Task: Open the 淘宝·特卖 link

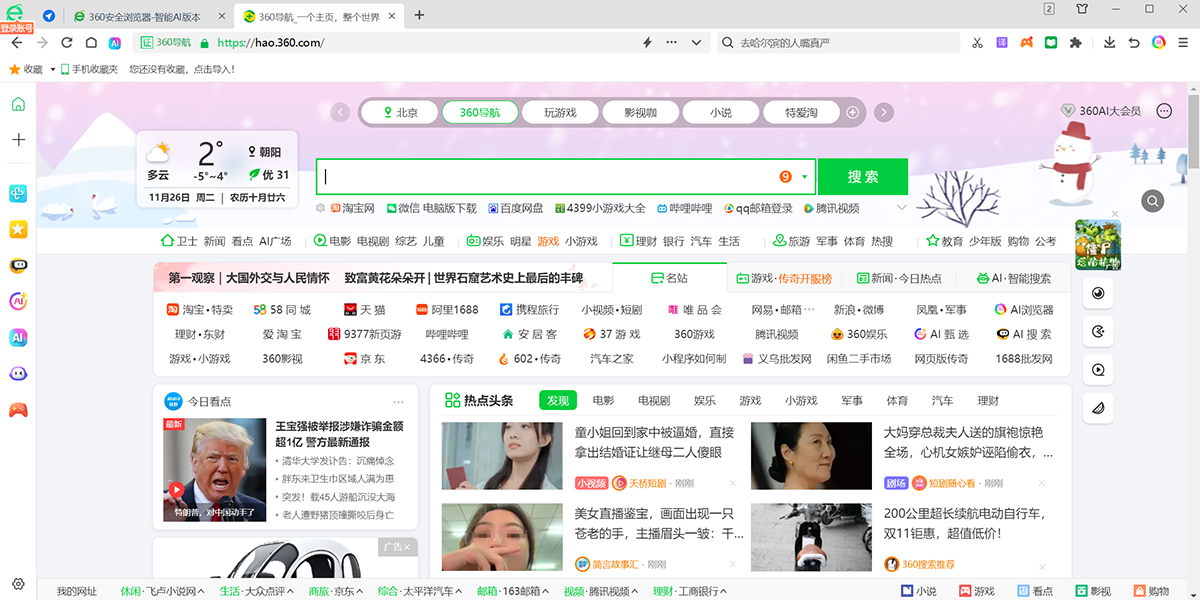Action: [x=200, y=310]
